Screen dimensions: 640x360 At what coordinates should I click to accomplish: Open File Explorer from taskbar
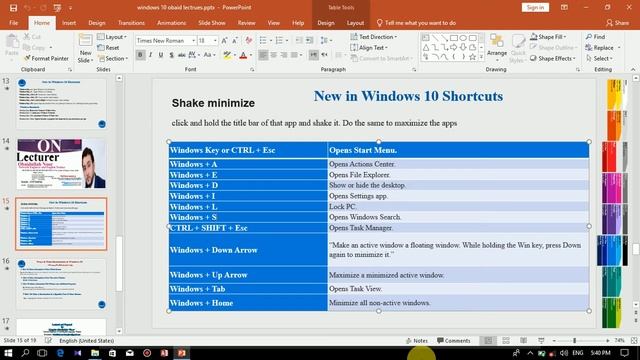tap(95, 353)
